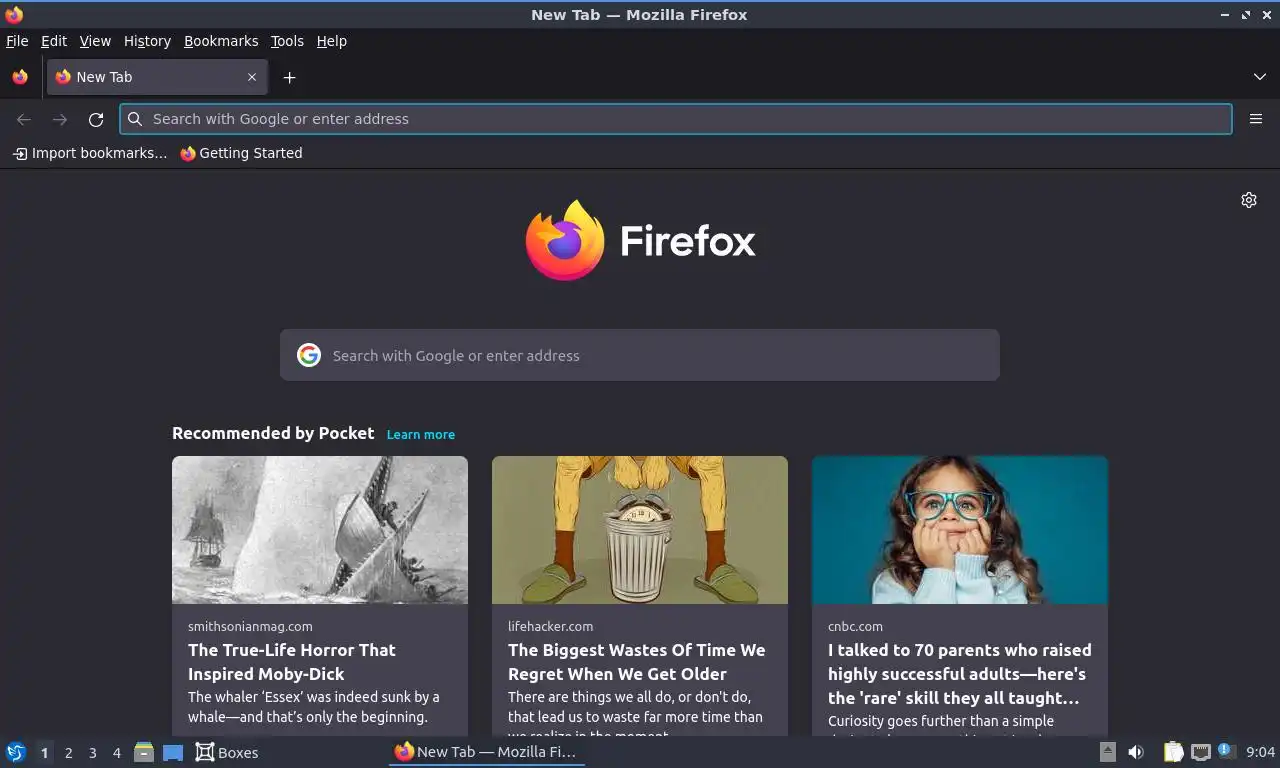Viewport: 1280px width, 768px height.
Task: Open the Edit menu
Action: pos(54,41)
